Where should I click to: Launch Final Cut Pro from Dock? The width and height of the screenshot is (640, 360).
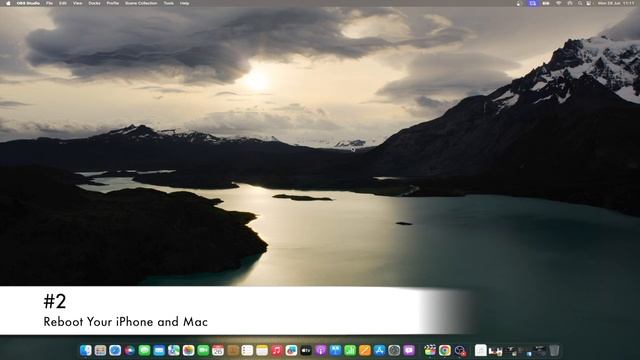tap(430, 350)
